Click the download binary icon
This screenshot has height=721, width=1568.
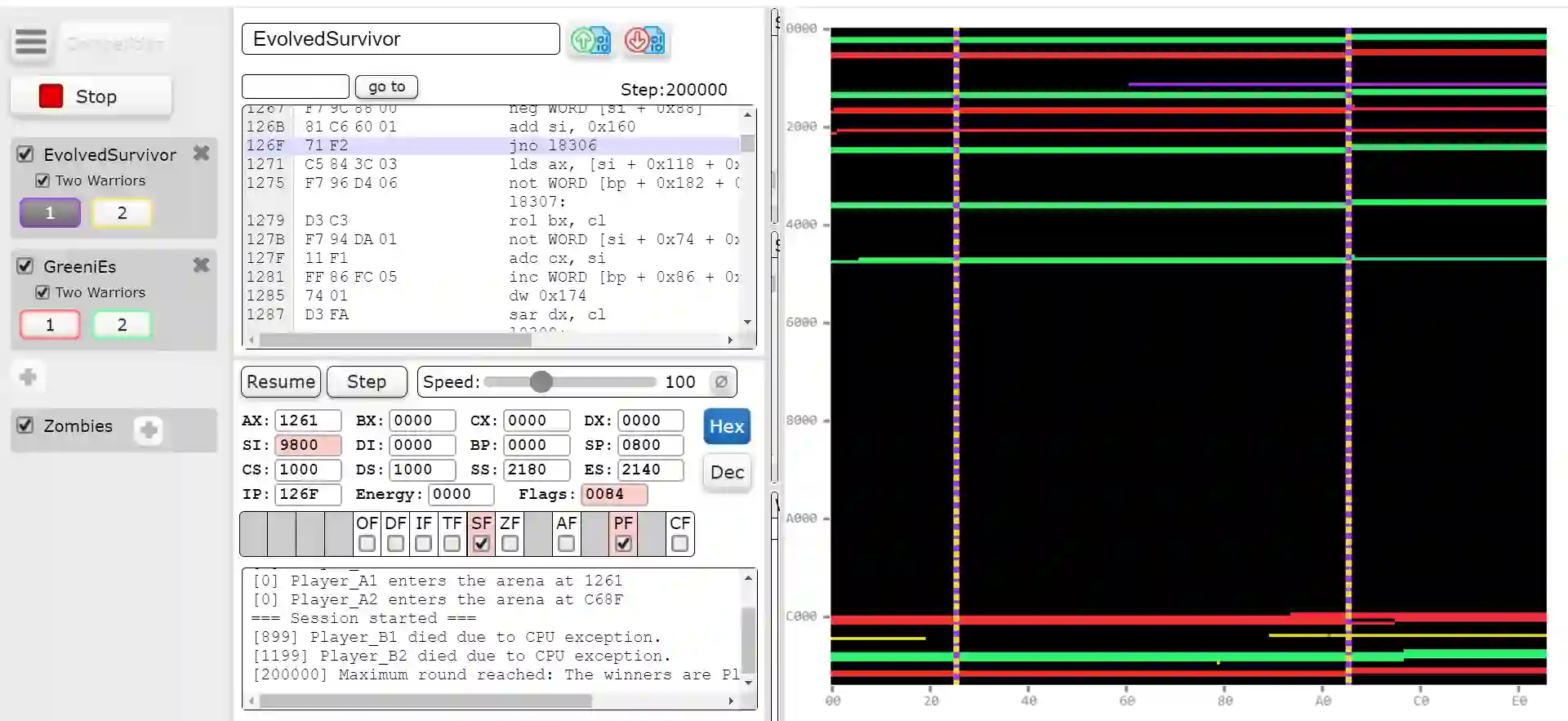[x=644, y=40]
